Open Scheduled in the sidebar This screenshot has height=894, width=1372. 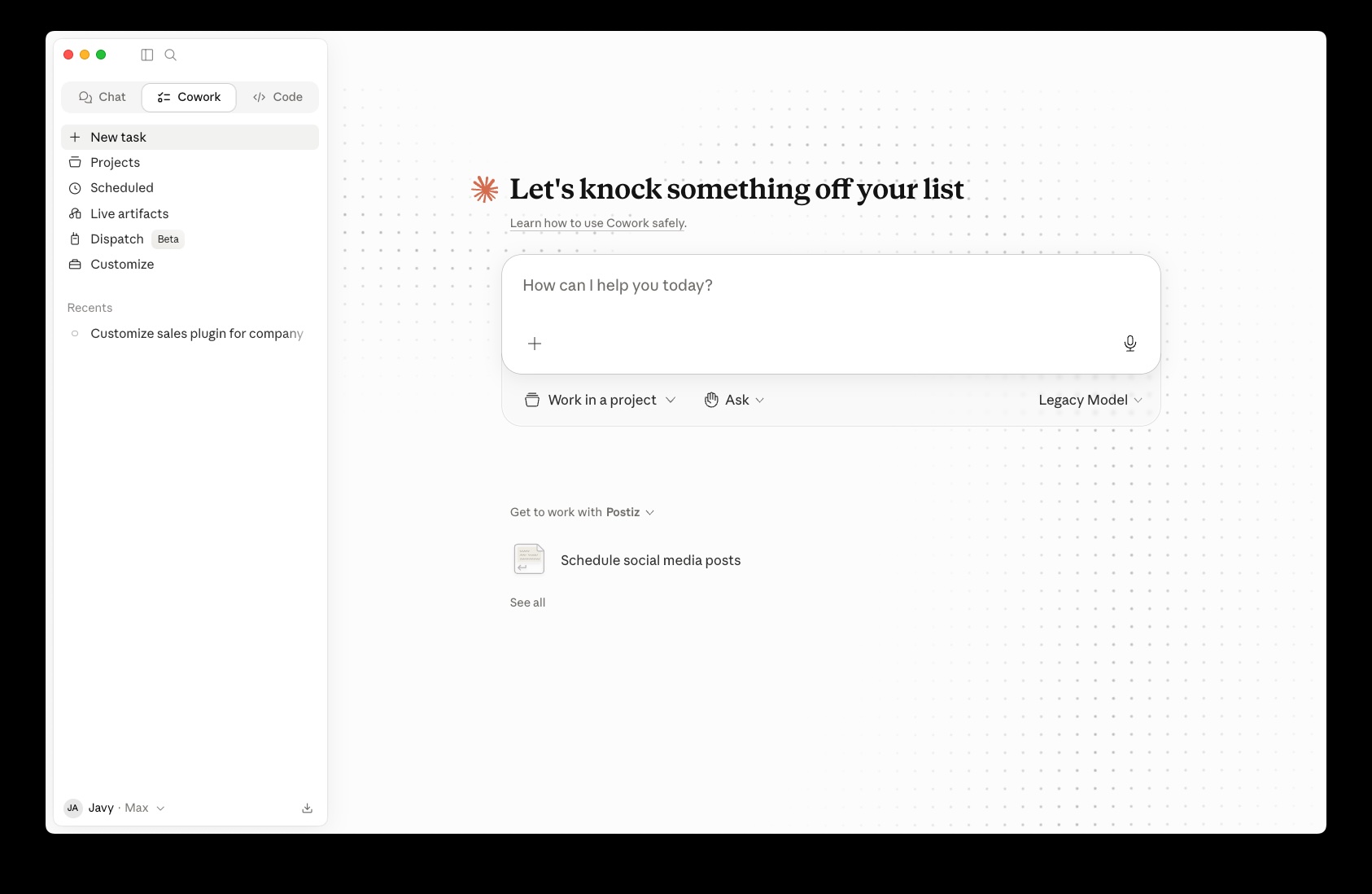(x=190, y=187)
